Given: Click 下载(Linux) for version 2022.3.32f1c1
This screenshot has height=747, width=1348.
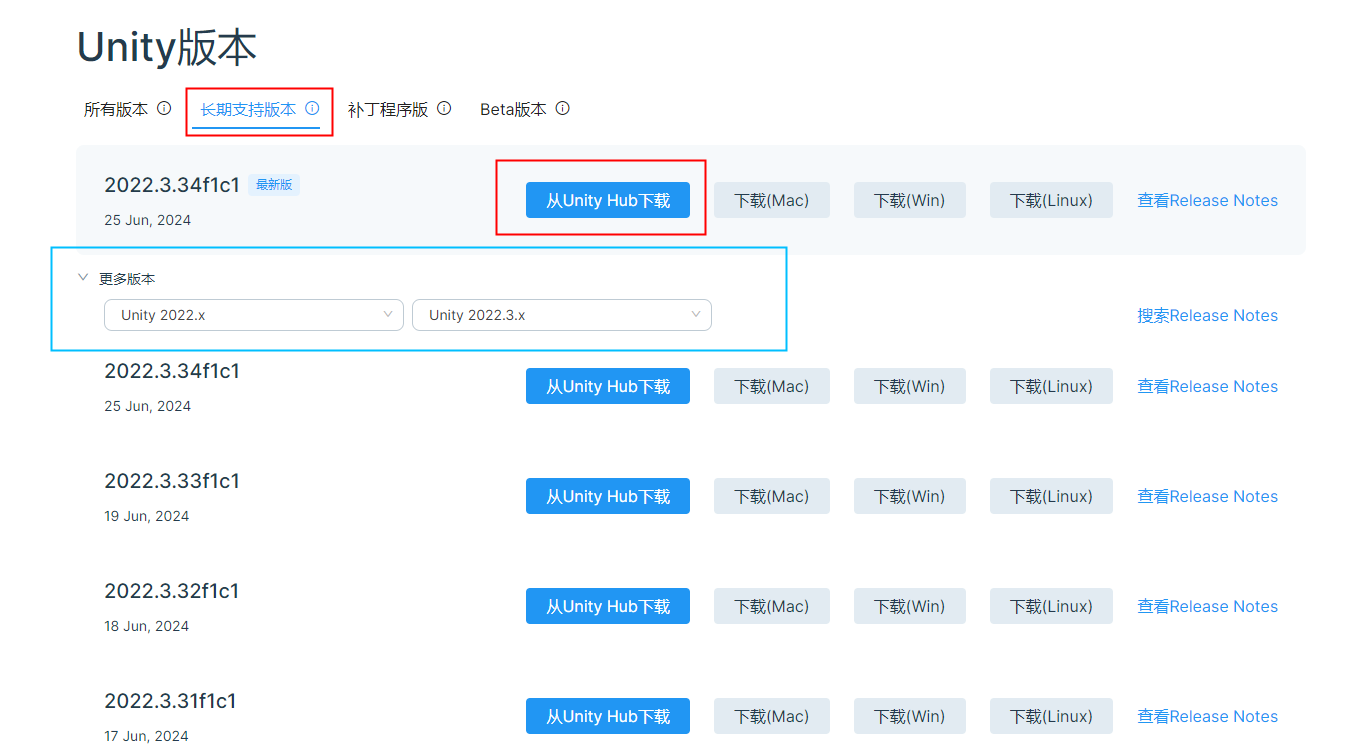Looking at the screenshot, I should tap(1051, 606).
